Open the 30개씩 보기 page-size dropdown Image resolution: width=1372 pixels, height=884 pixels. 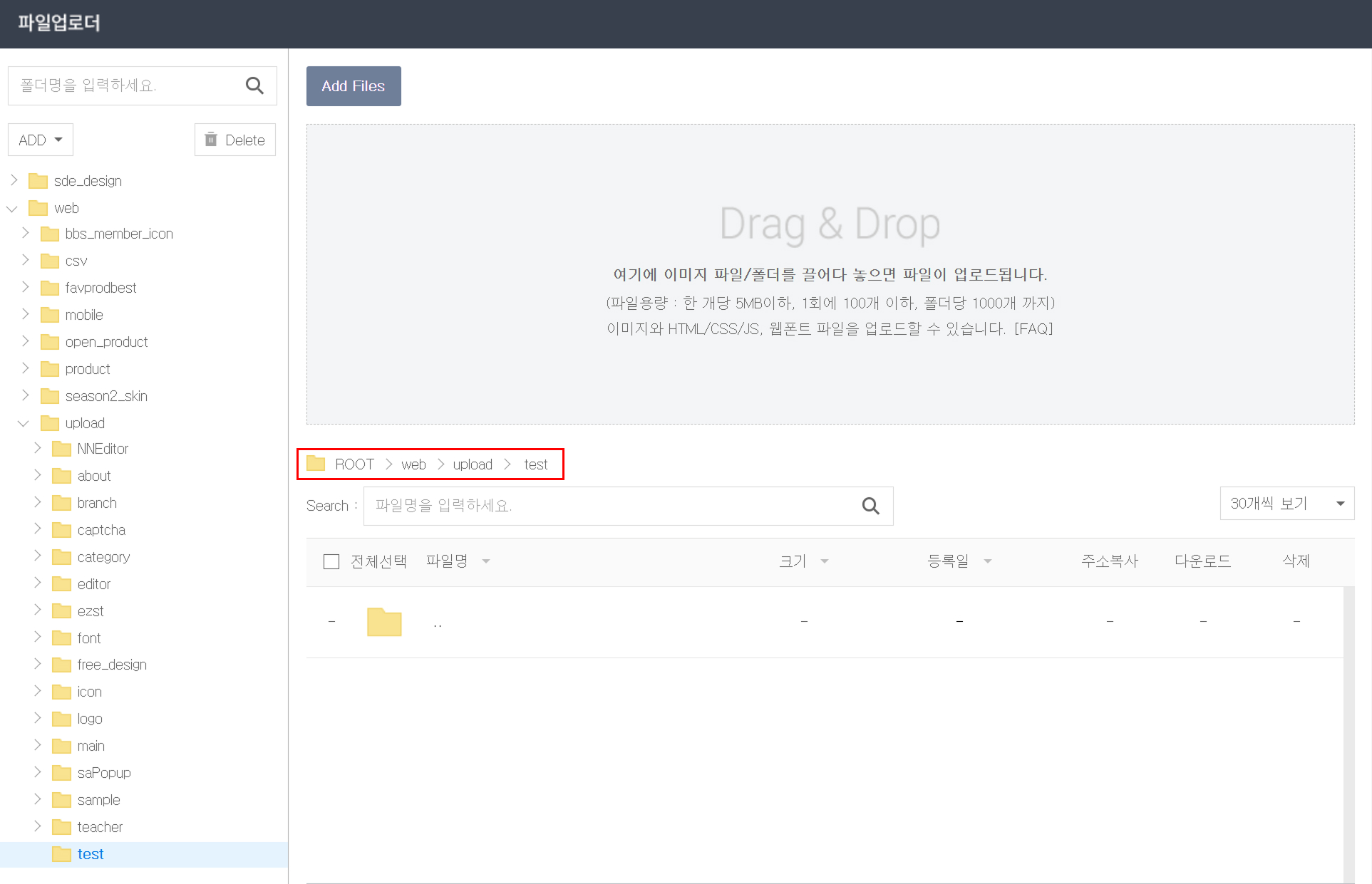coord(1286,504)
